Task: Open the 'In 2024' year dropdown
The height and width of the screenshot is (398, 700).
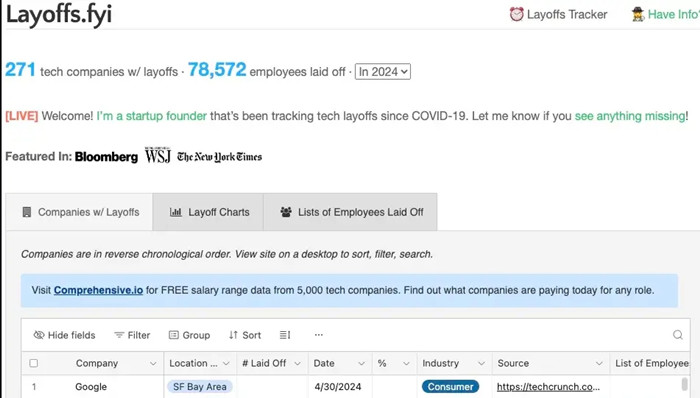Action: coord(383,72)
